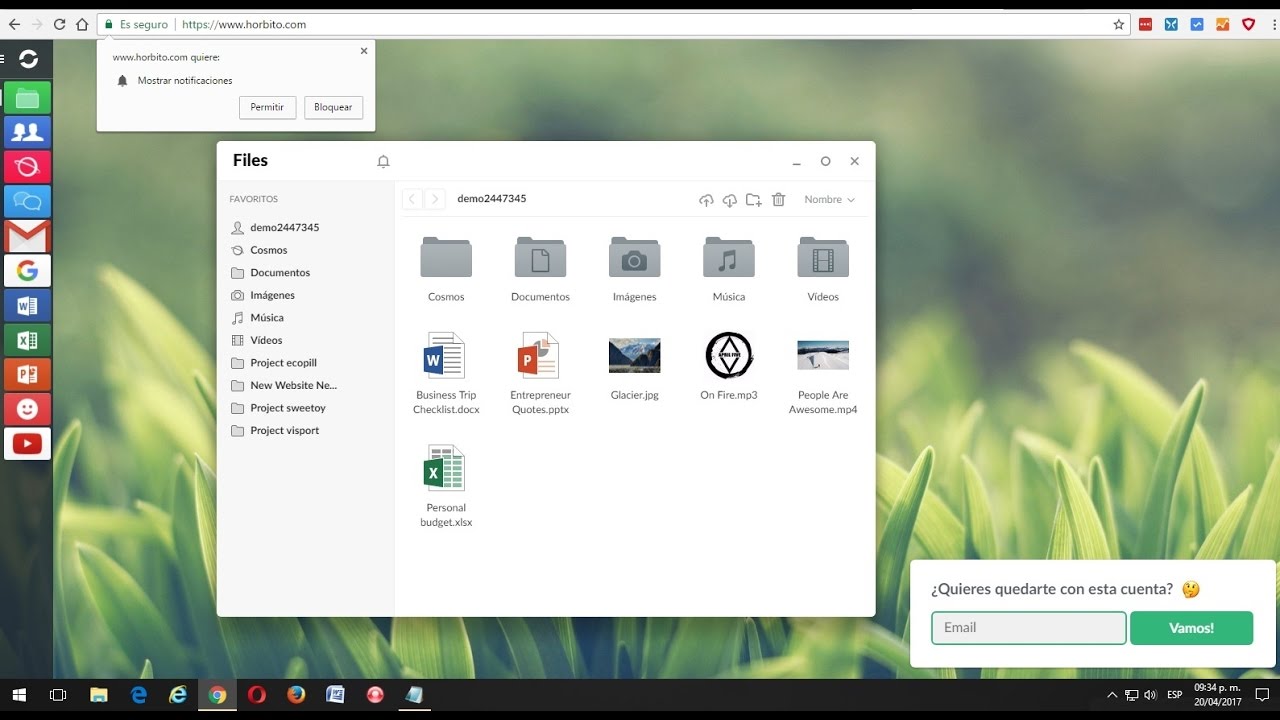Click Permitir on the notification prompt
Screen dimensions: 1280x720
coord(267,107)
